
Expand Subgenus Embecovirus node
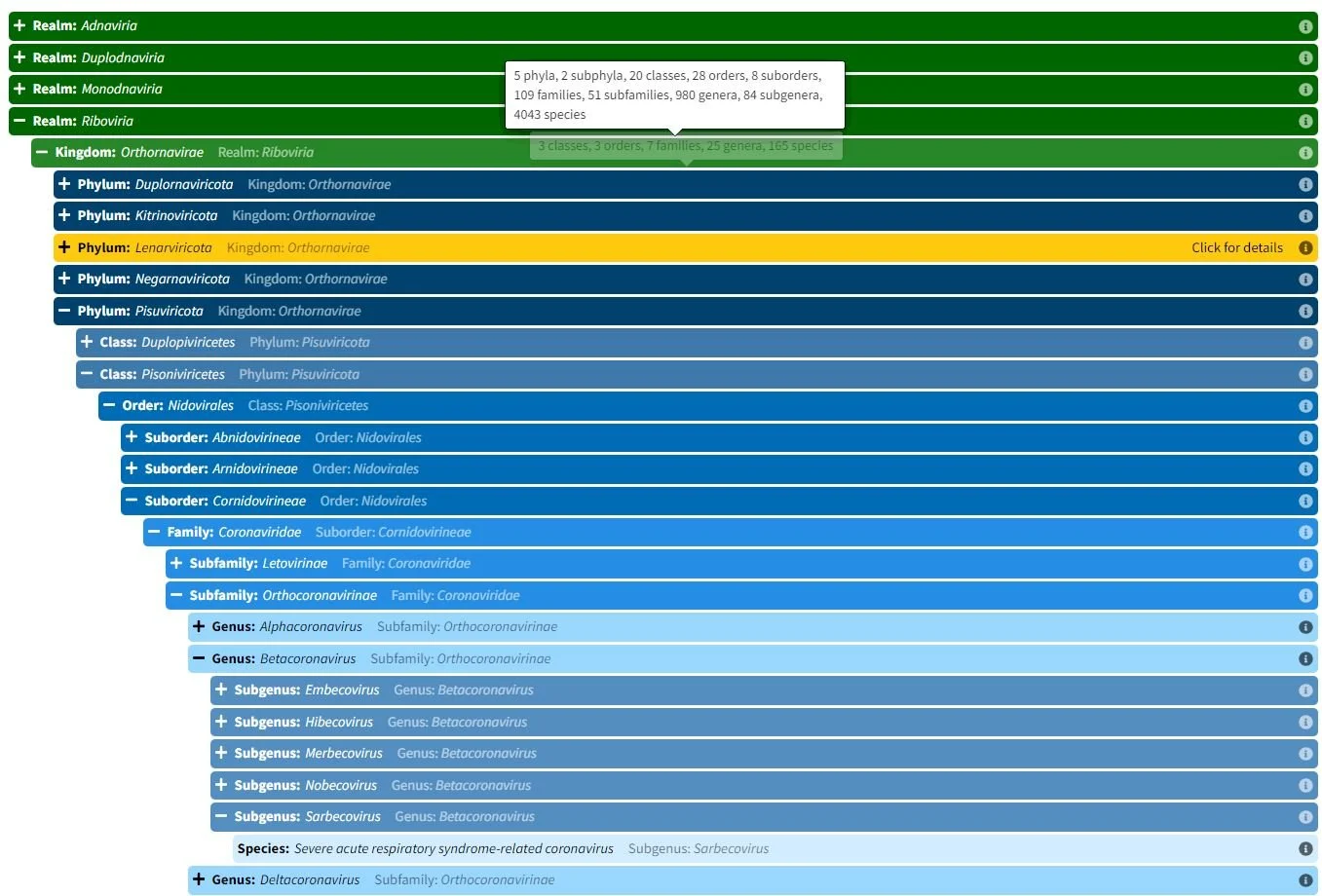tap(221, 690)
